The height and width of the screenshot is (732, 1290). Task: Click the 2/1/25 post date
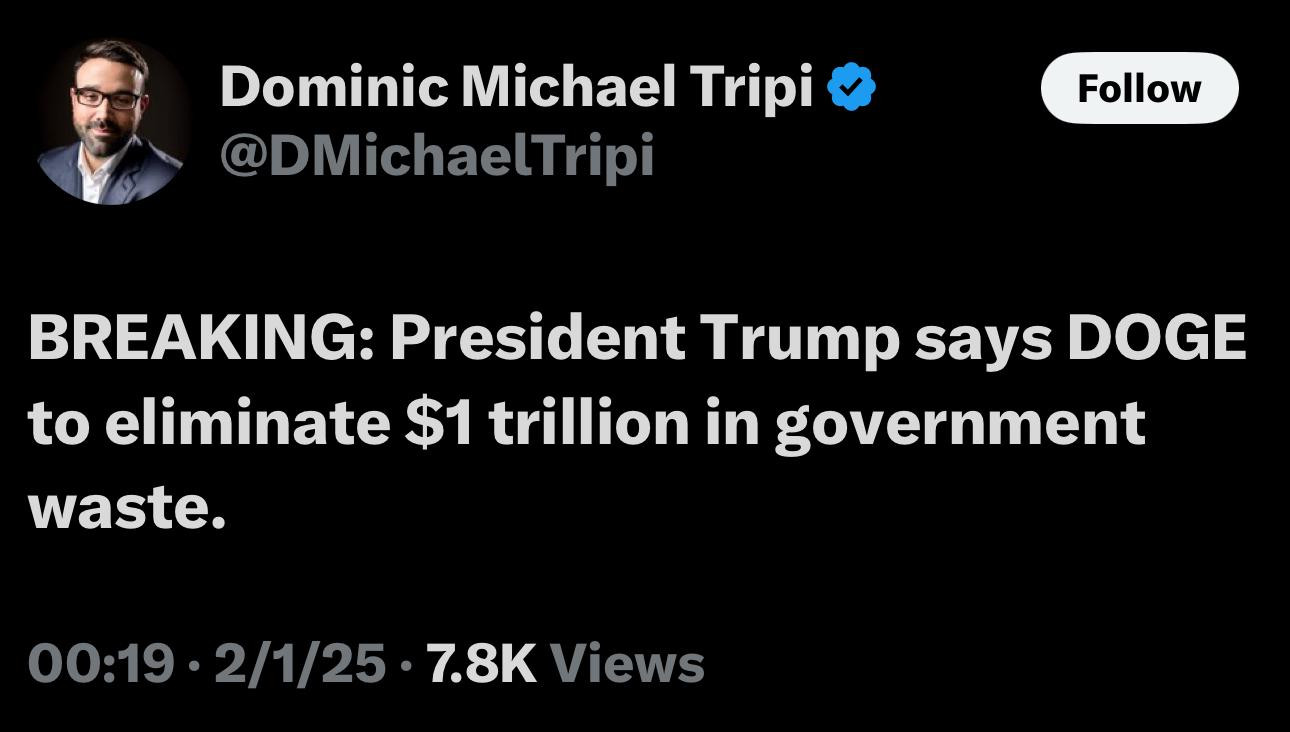(x=299, y=663)
